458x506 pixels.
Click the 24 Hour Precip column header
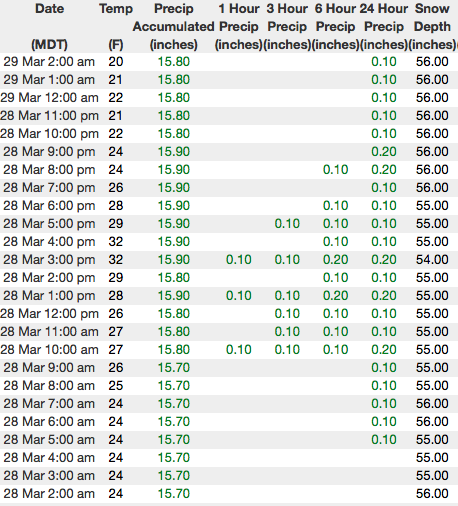(384, 26)
